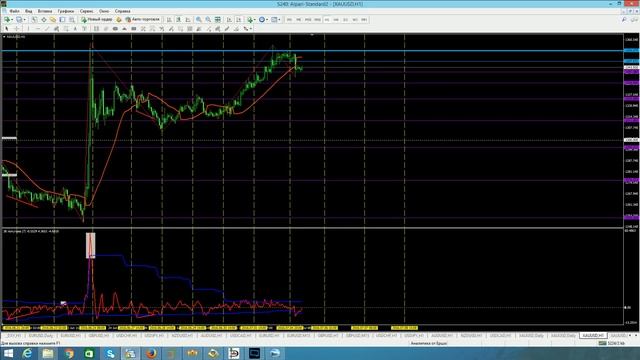Select the MN timeframe button
Viewport: 640px width, 360px height.
pyautogui.click(x=364, y=20)
